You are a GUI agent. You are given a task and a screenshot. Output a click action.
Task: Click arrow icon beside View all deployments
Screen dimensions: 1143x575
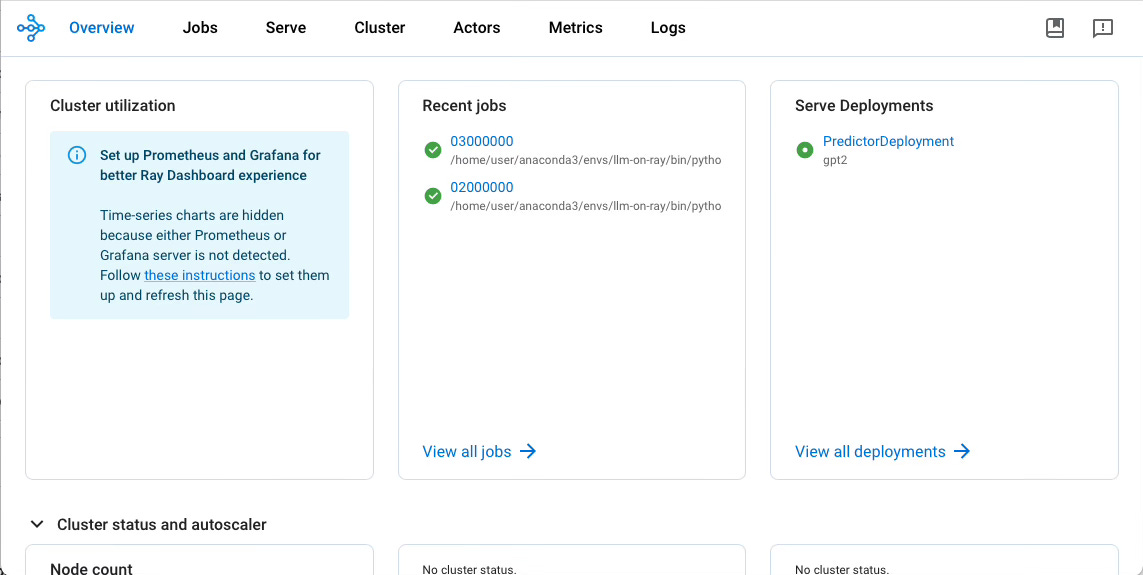tap(962, 451)
